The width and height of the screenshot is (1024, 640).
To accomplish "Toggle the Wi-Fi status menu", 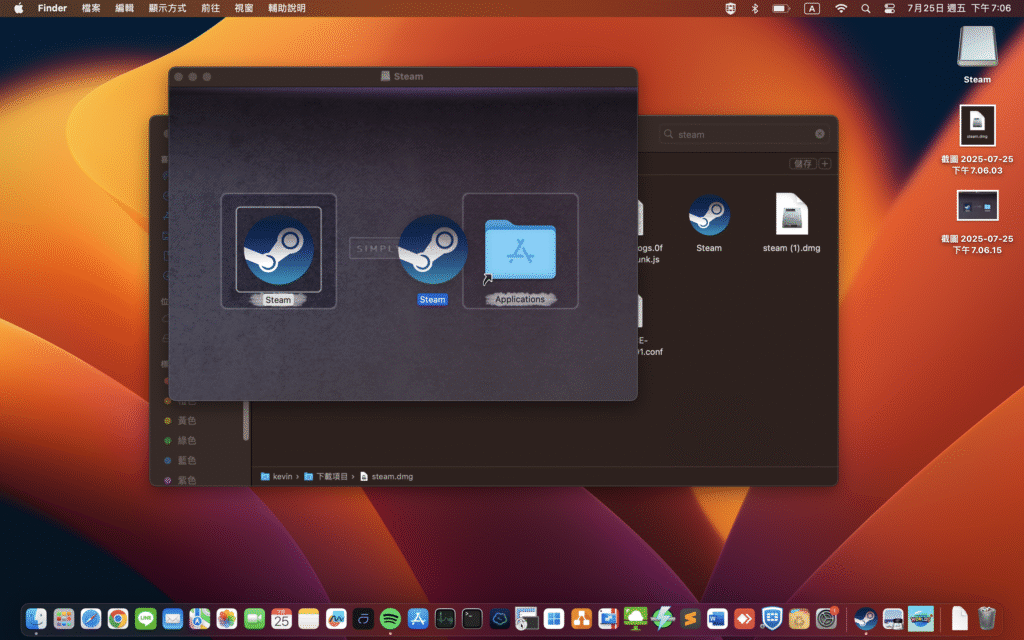I will click(841, 8).
